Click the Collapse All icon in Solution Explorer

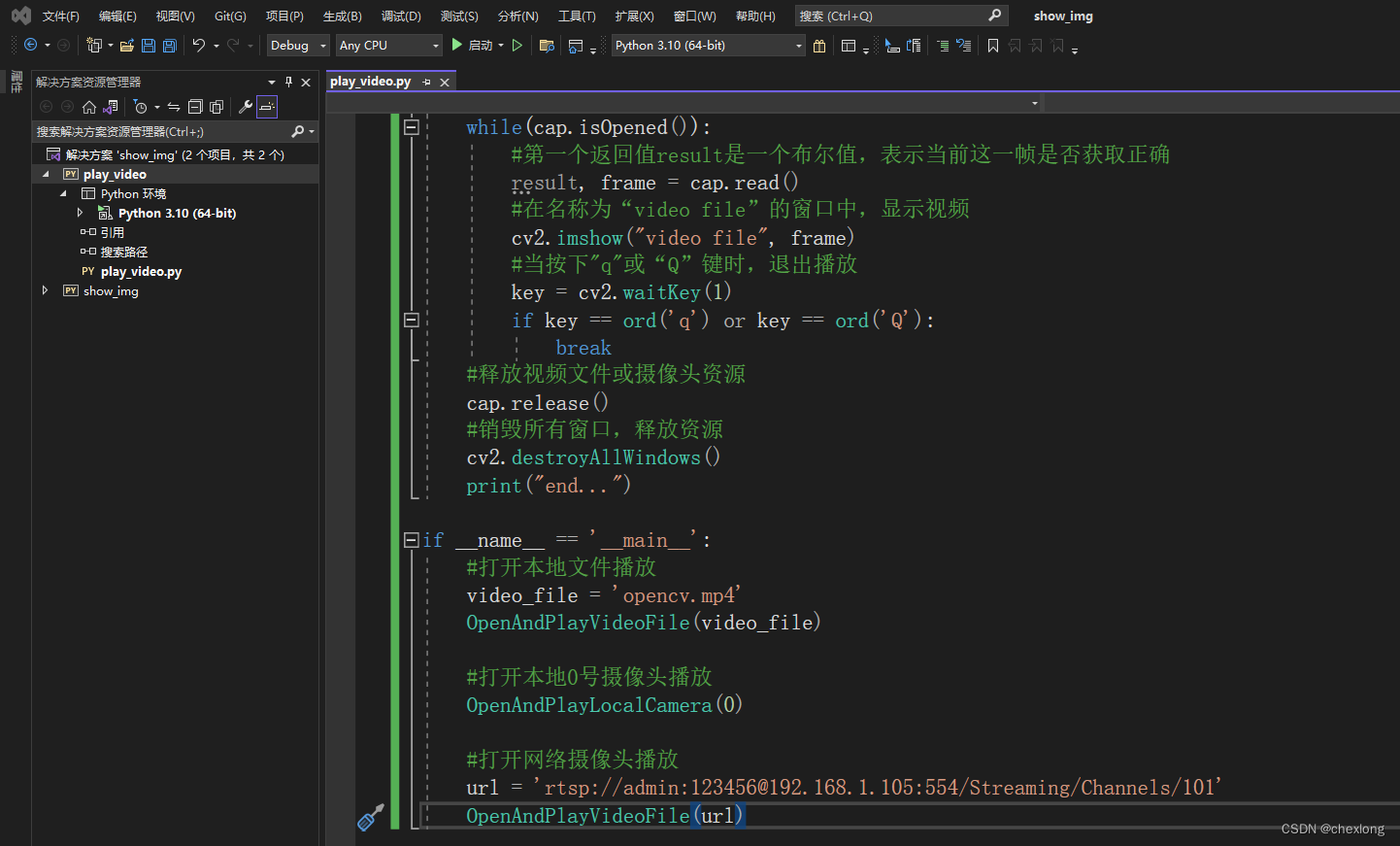[x=195, y=107]
